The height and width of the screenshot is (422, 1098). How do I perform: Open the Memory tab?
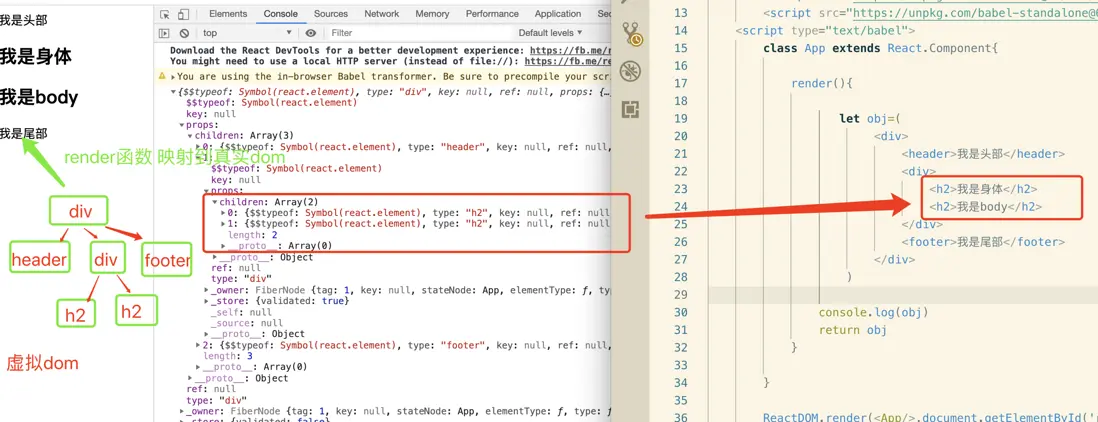(x=432, y=13)
